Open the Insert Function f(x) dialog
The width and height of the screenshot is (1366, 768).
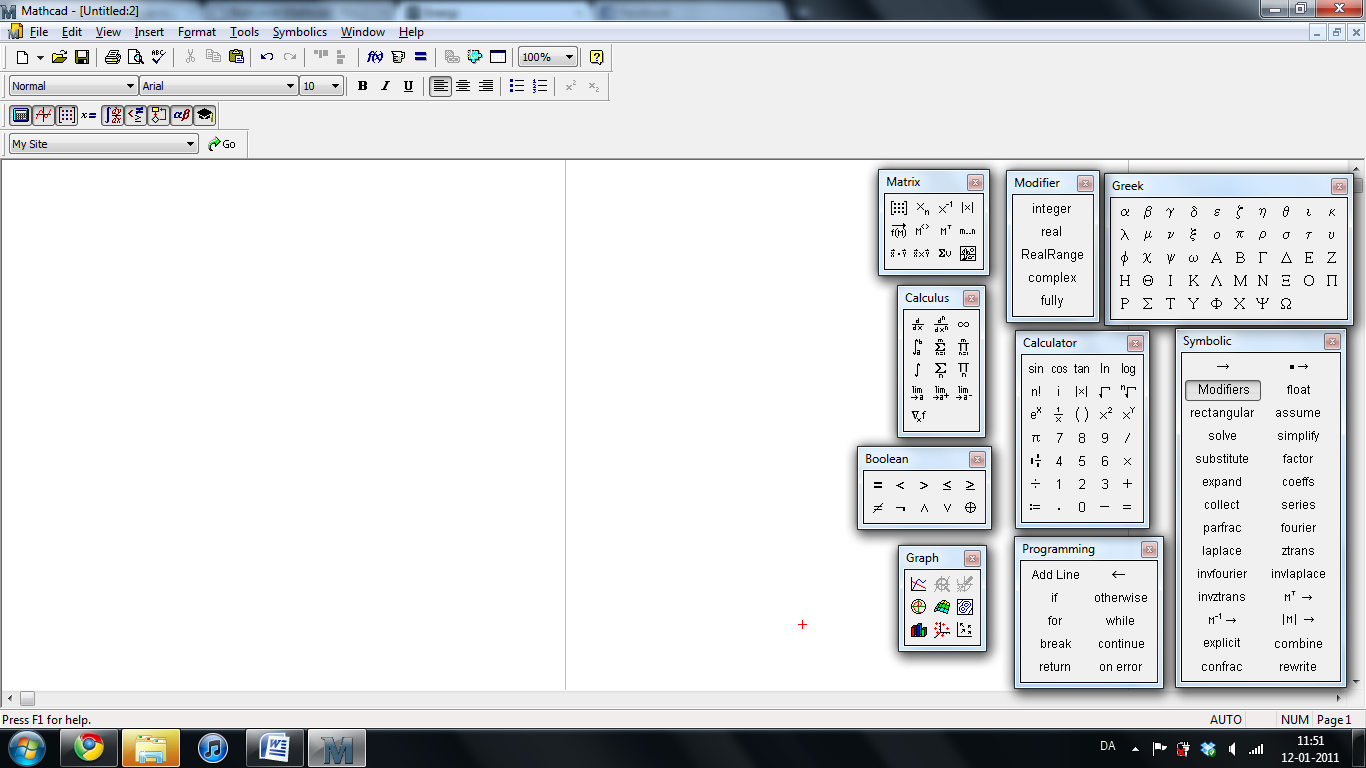(375, 57)
